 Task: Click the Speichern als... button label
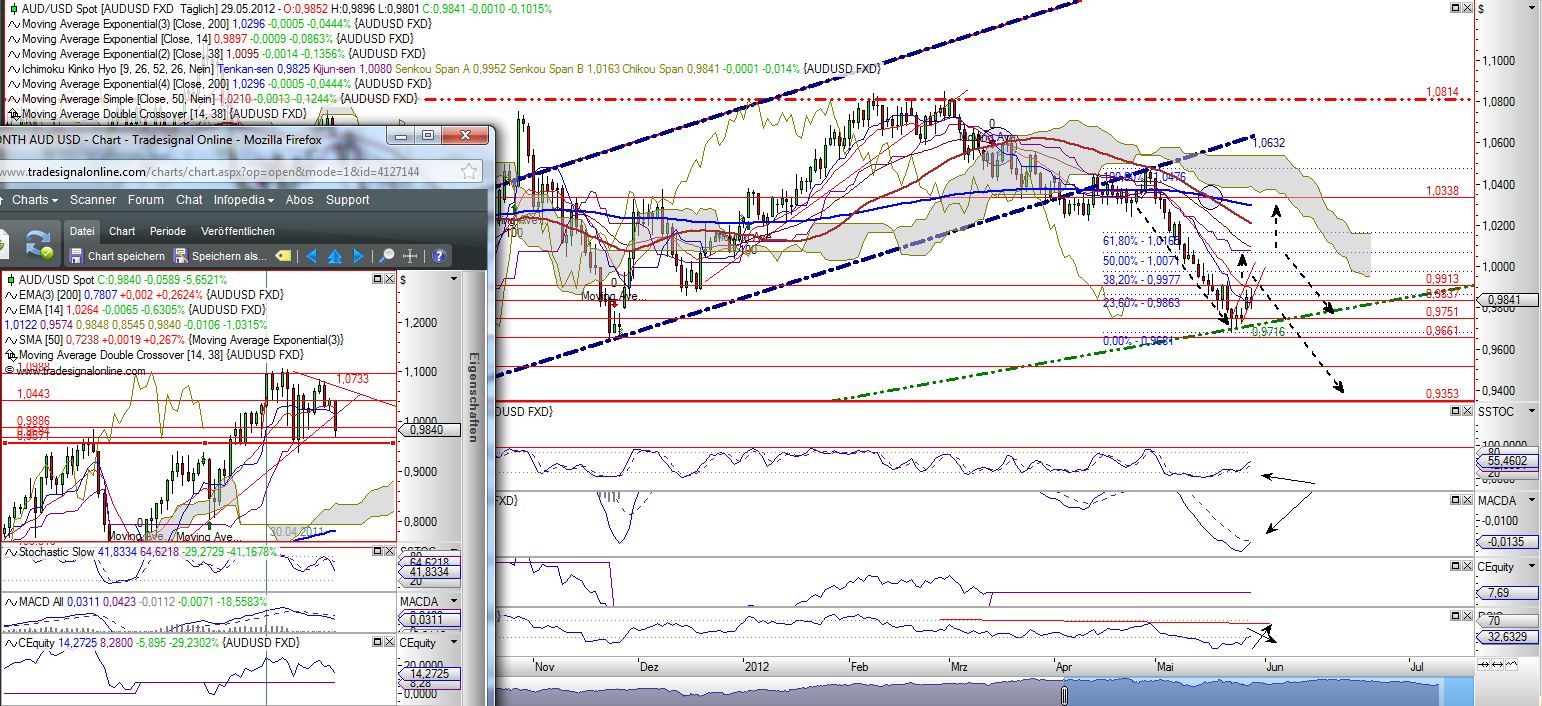coord(229,256)
